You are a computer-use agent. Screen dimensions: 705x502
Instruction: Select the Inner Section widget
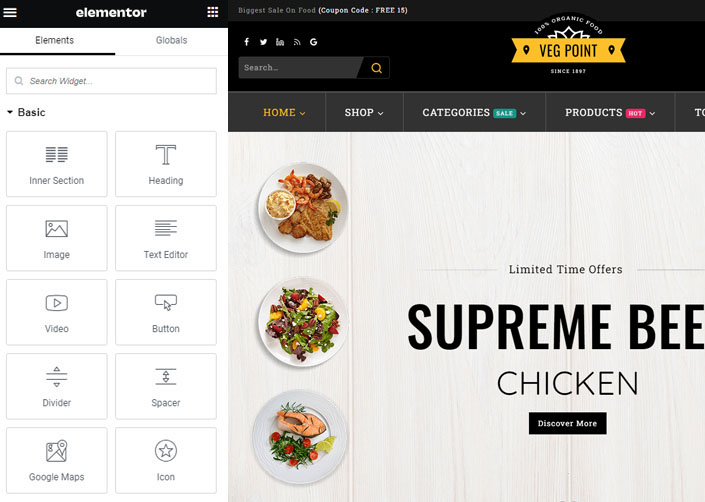tap(57, 164)
